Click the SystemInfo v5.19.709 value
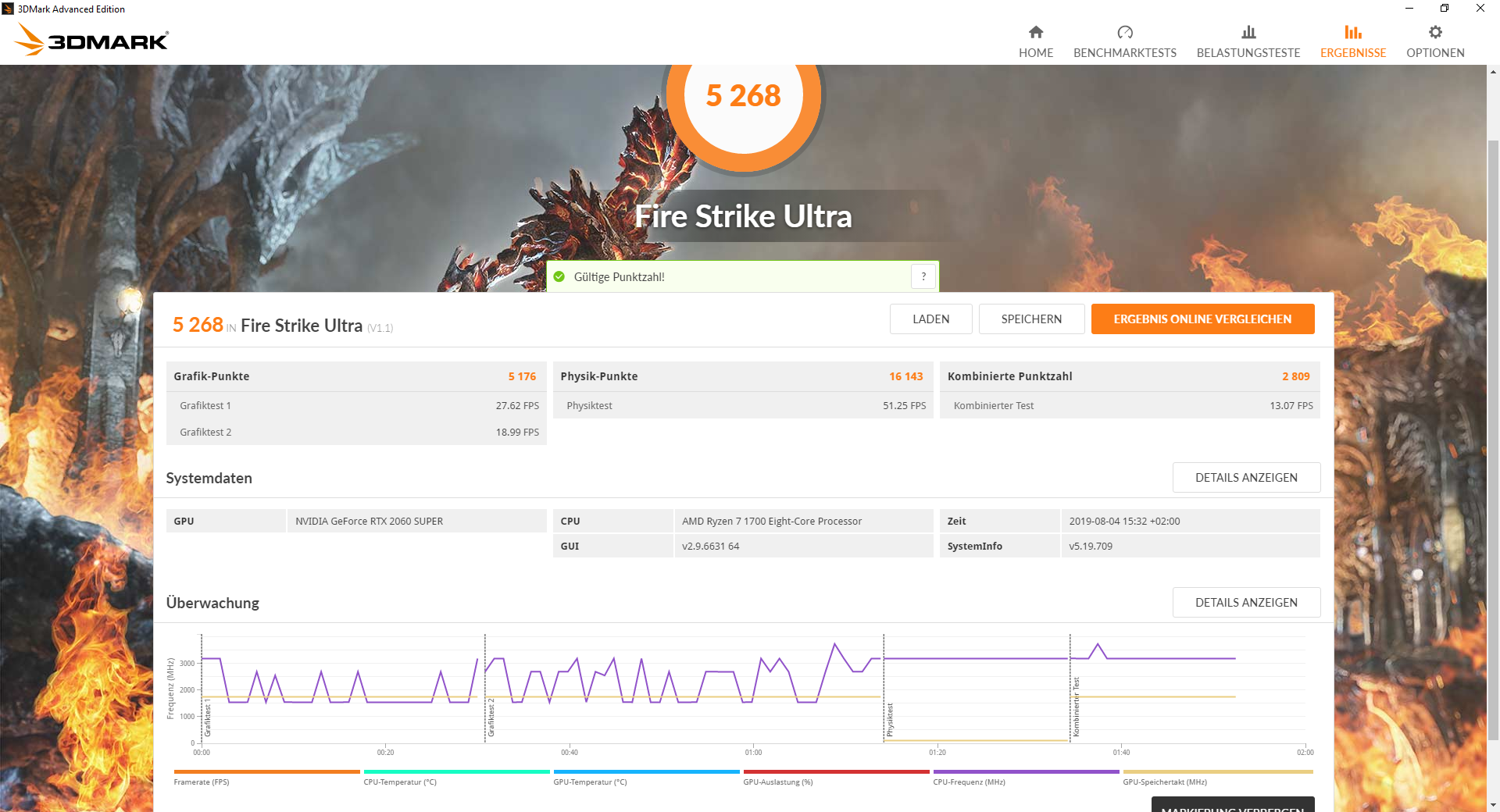Viewport: 1500px width, 812px height. click(1091, 546)
